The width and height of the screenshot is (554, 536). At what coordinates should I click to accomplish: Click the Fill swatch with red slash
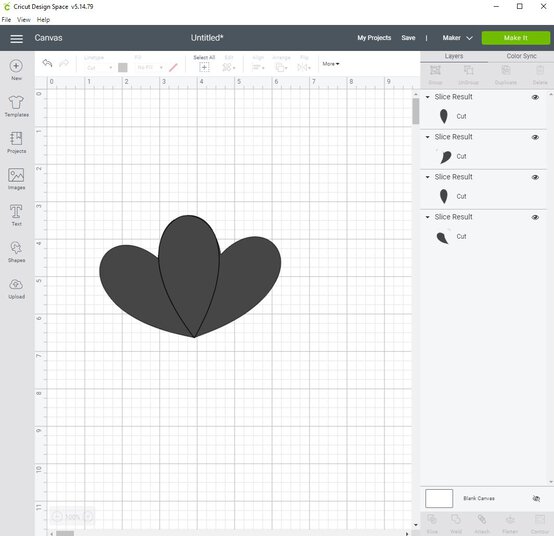coord(173,67)
